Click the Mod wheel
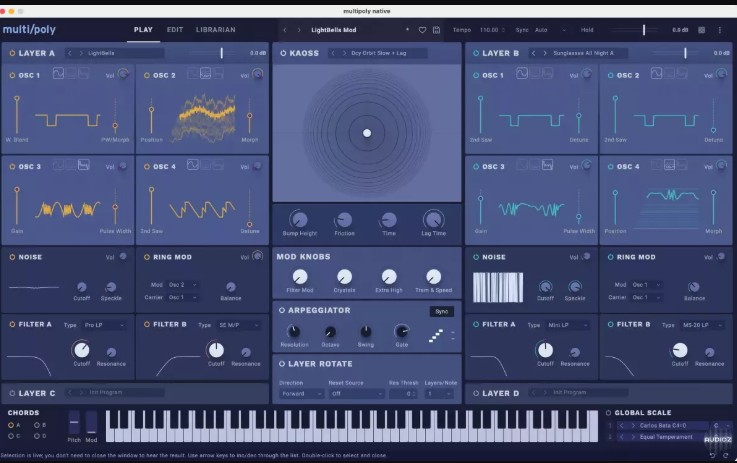 point(91,422)
